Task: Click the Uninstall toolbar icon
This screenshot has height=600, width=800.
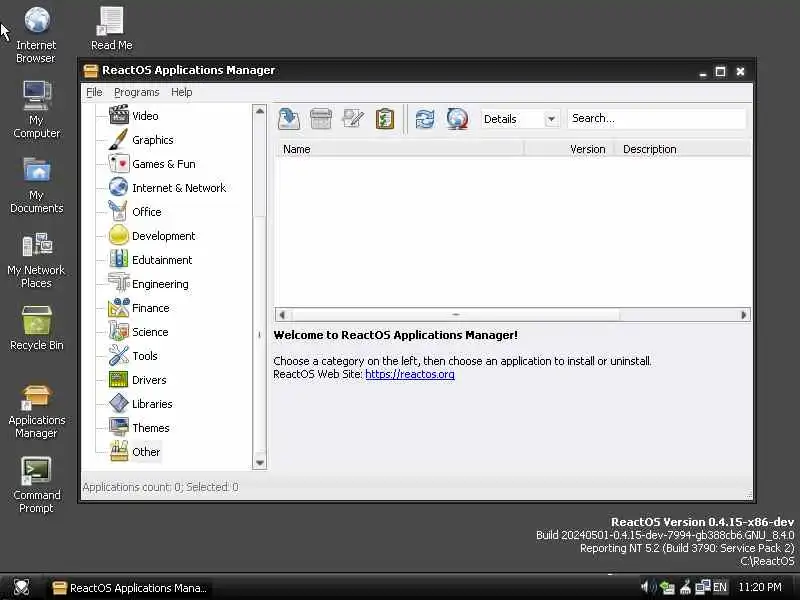Action: point(321,119)
